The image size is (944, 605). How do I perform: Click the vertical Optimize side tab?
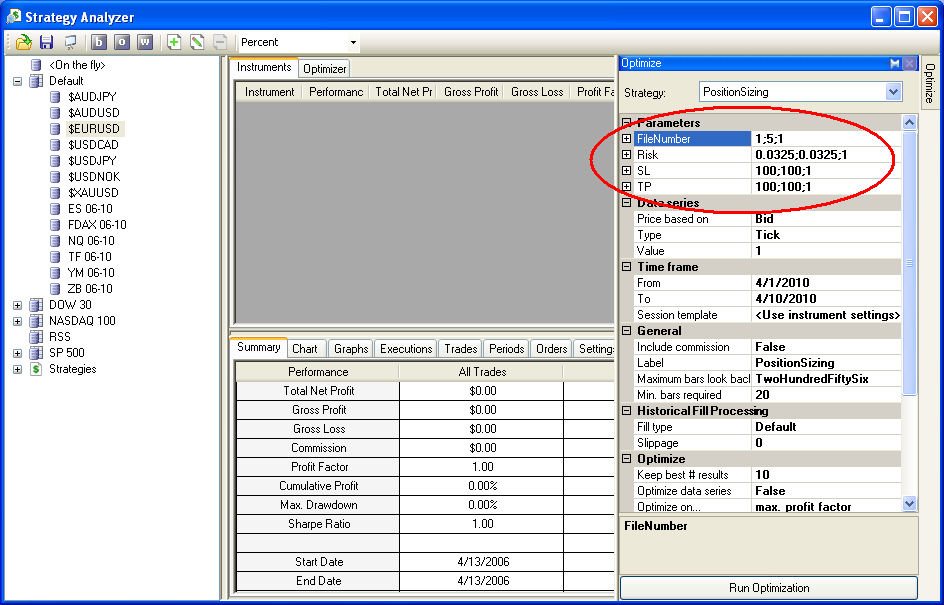[930, 83]
